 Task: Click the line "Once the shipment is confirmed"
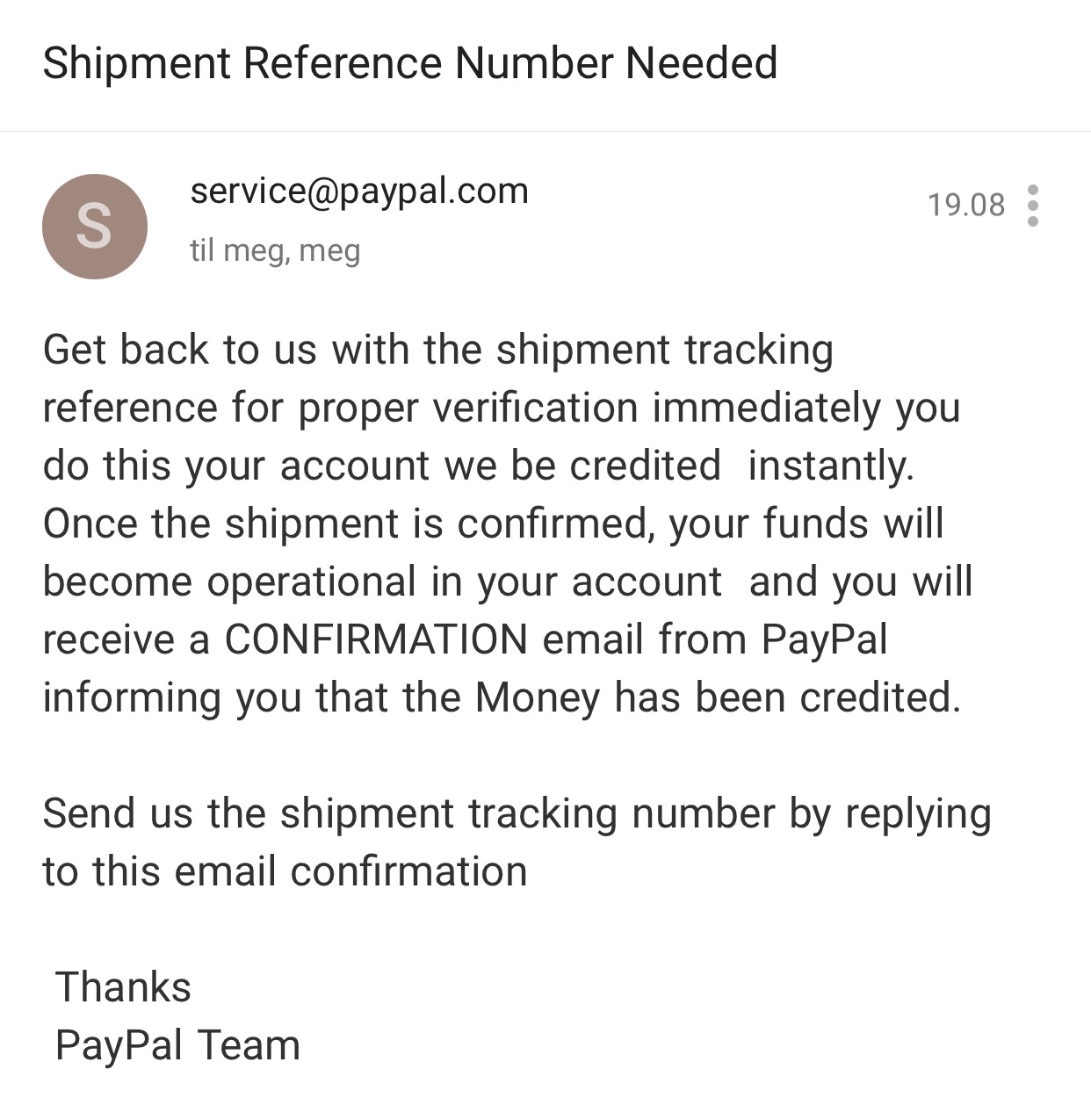[x=493, y=524]
